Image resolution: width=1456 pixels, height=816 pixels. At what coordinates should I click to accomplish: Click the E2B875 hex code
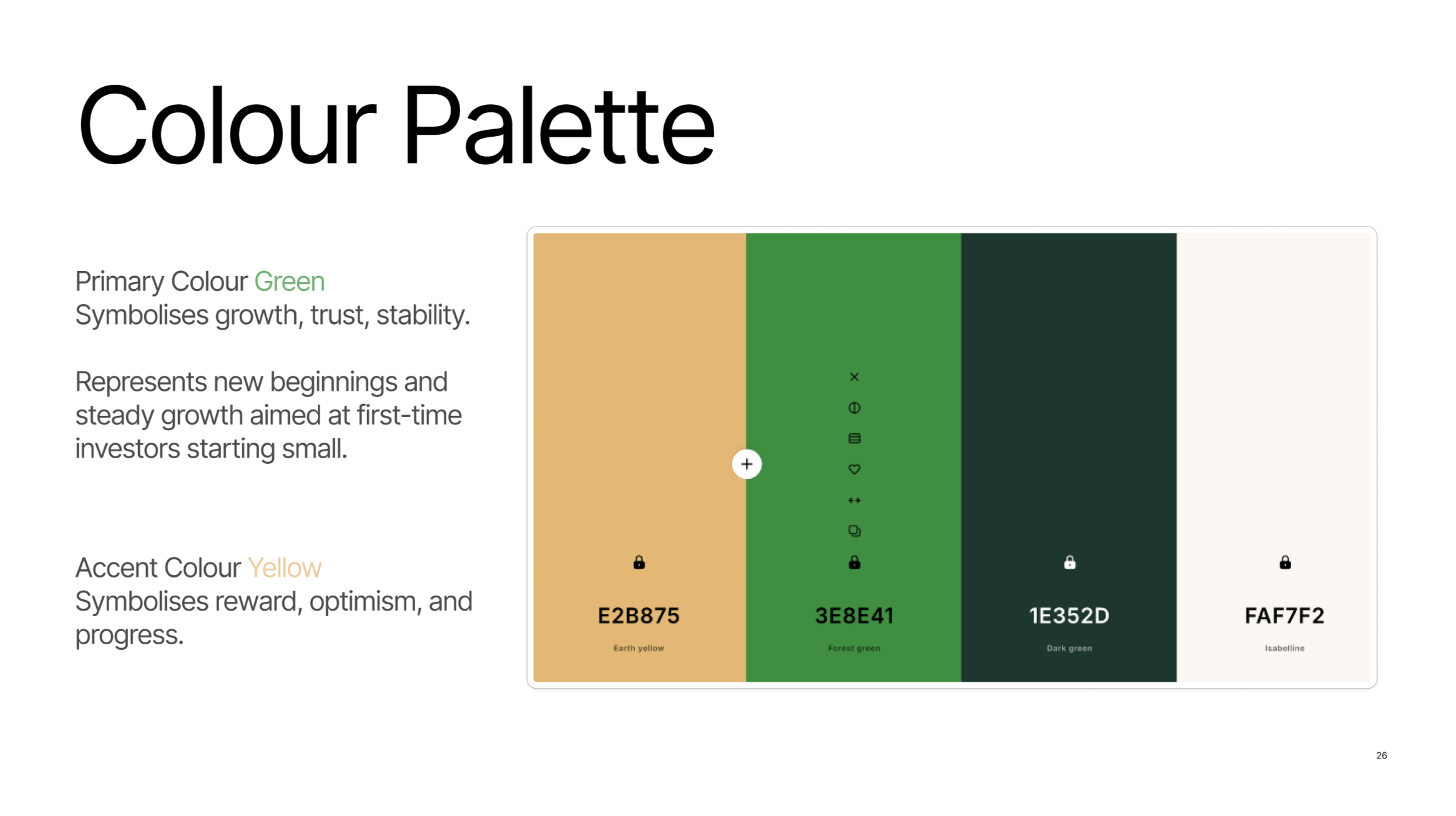639,616
